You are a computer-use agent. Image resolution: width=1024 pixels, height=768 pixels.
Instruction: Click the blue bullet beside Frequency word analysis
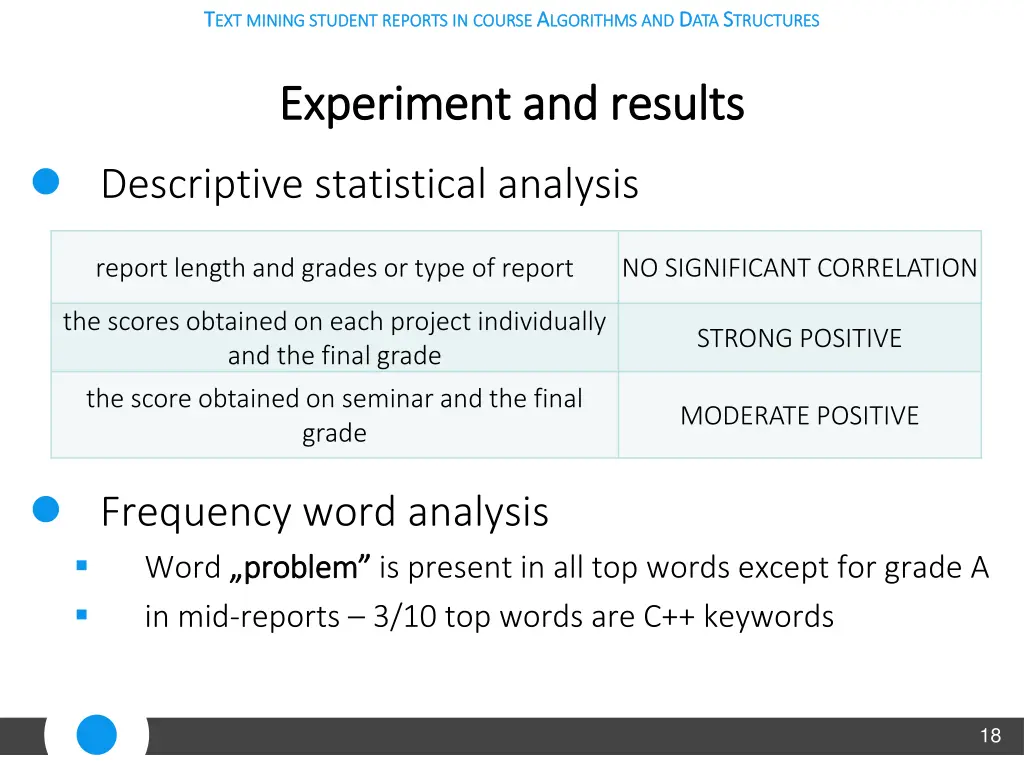pyautogui.click(x=46, y=509)
